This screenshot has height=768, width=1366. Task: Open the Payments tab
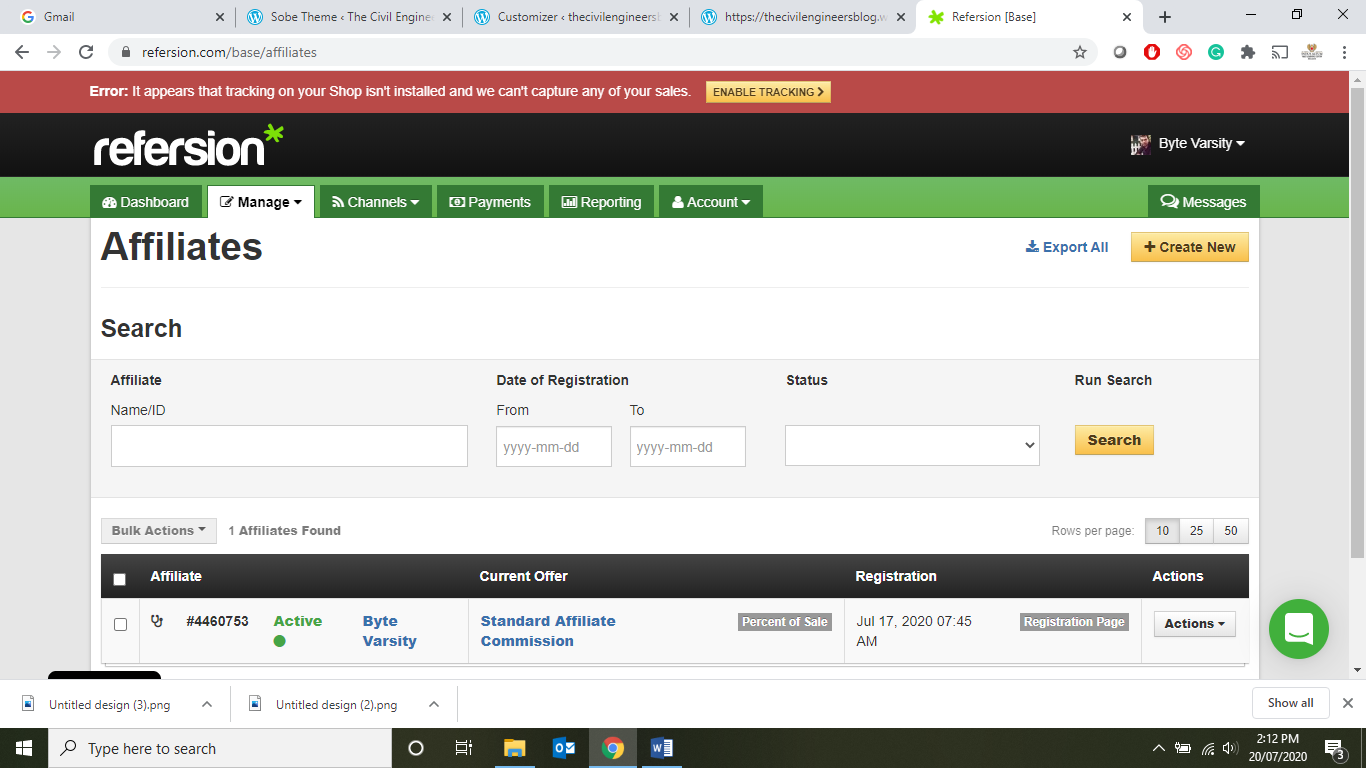(490, 202)
